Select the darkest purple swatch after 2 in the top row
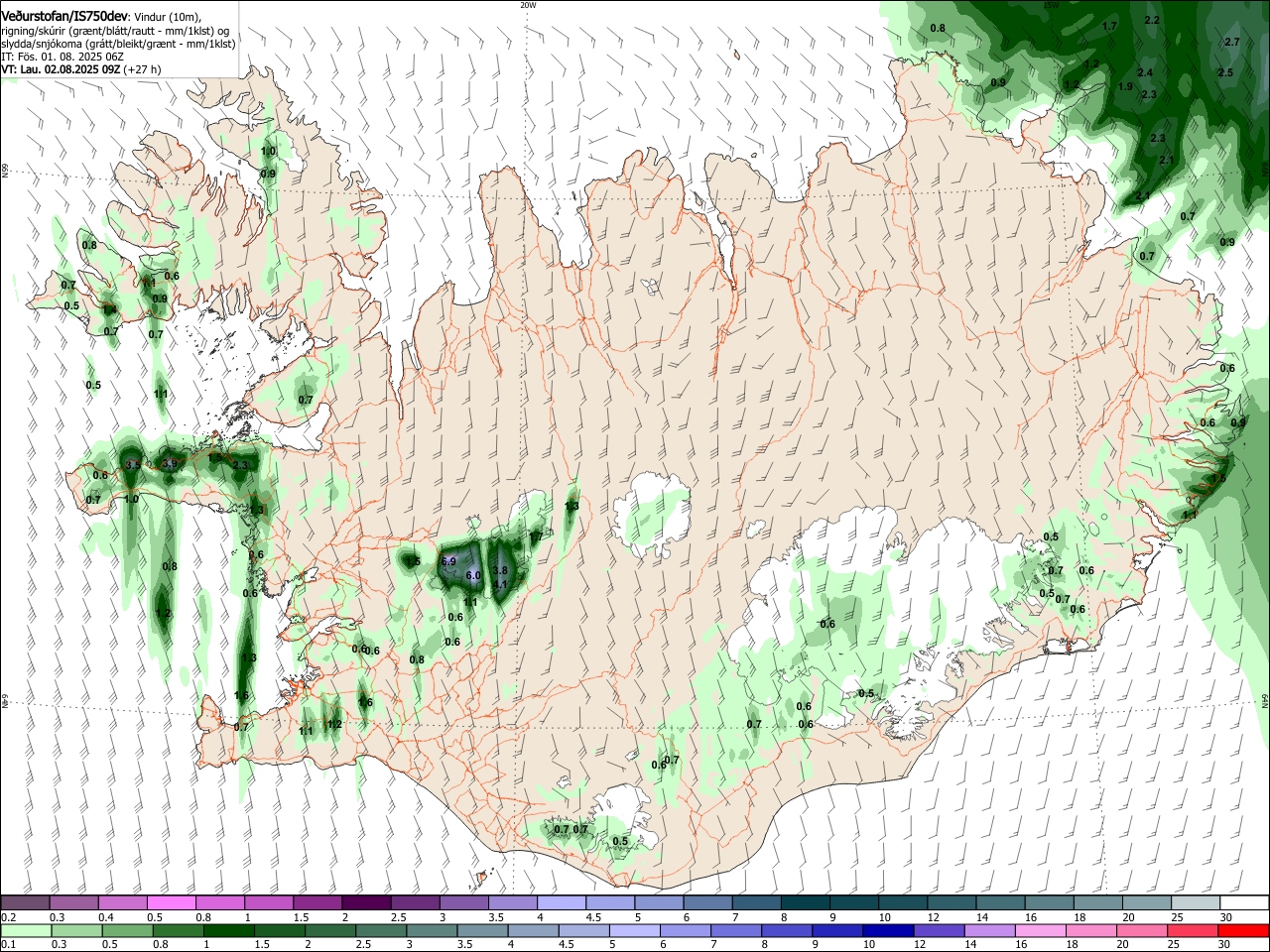This screenshot has height=952, width=1270. (x=366, y=903)
